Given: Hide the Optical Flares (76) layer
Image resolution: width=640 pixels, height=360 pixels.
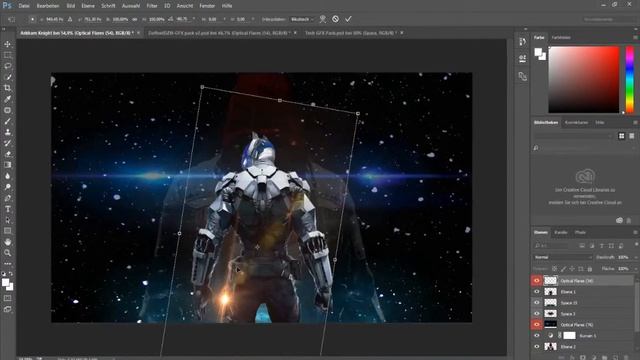Looking at the screenshot, I should pyautogui.click(x=536, y=324).
